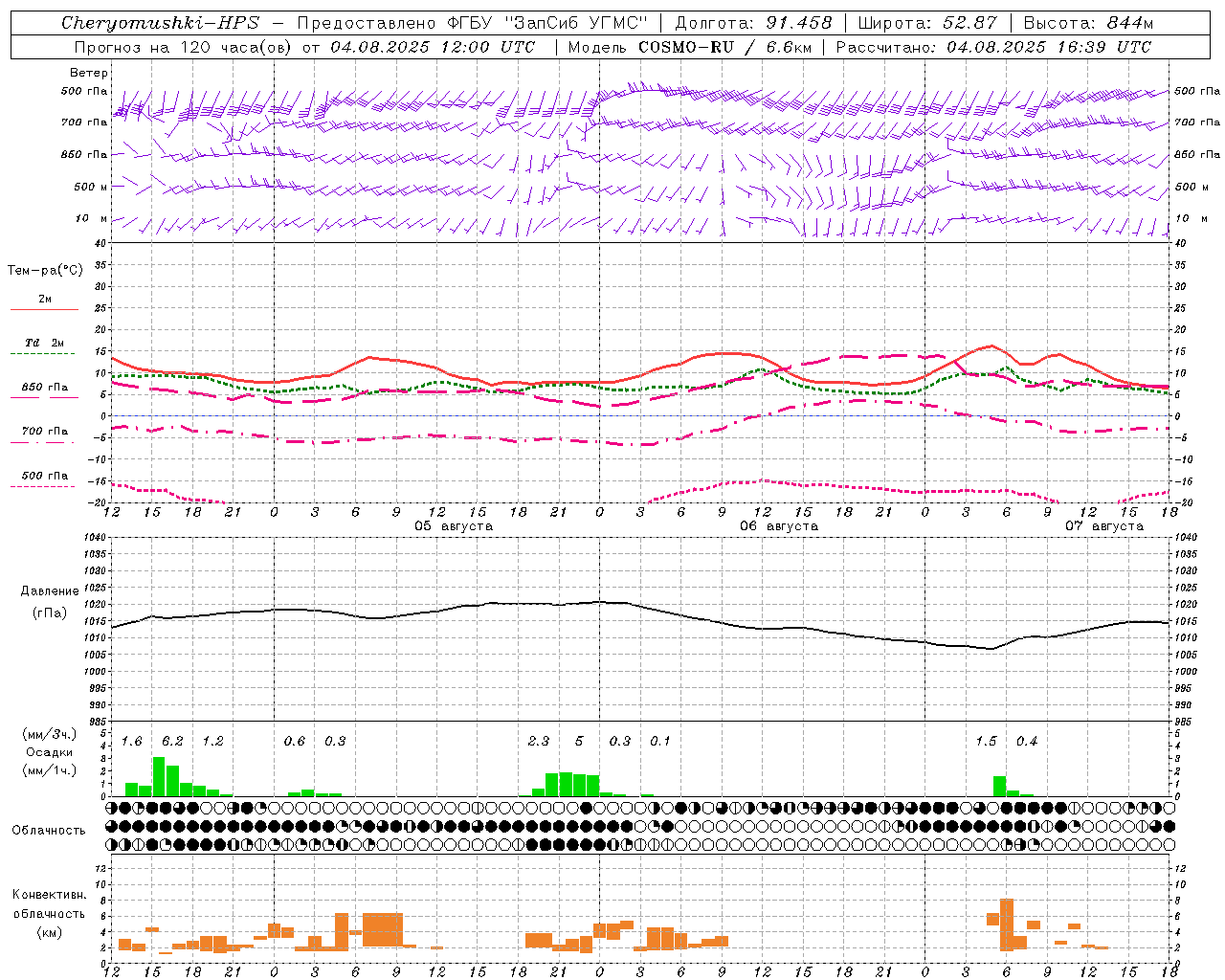Click the precipitation total 1.5
The image size is (1225, 980).
(986, 741)
